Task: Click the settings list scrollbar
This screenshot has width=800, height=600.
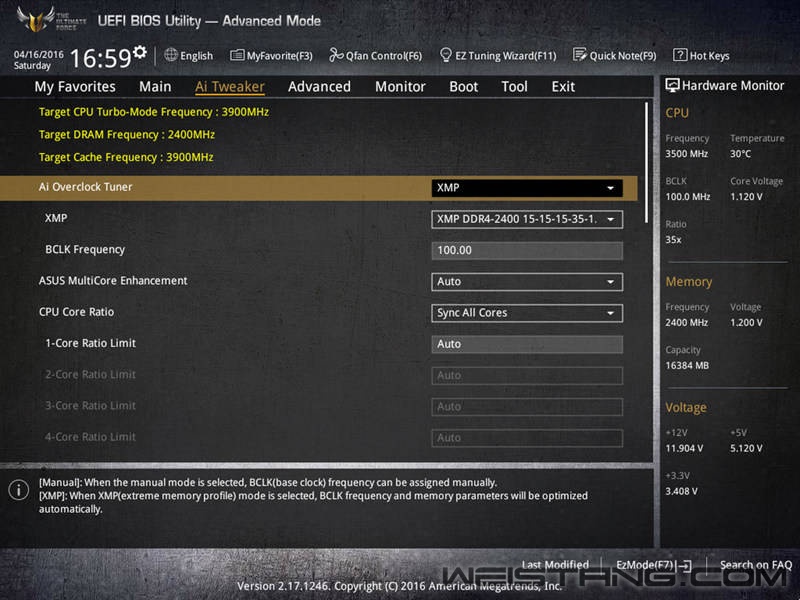Action: point(646,162)
